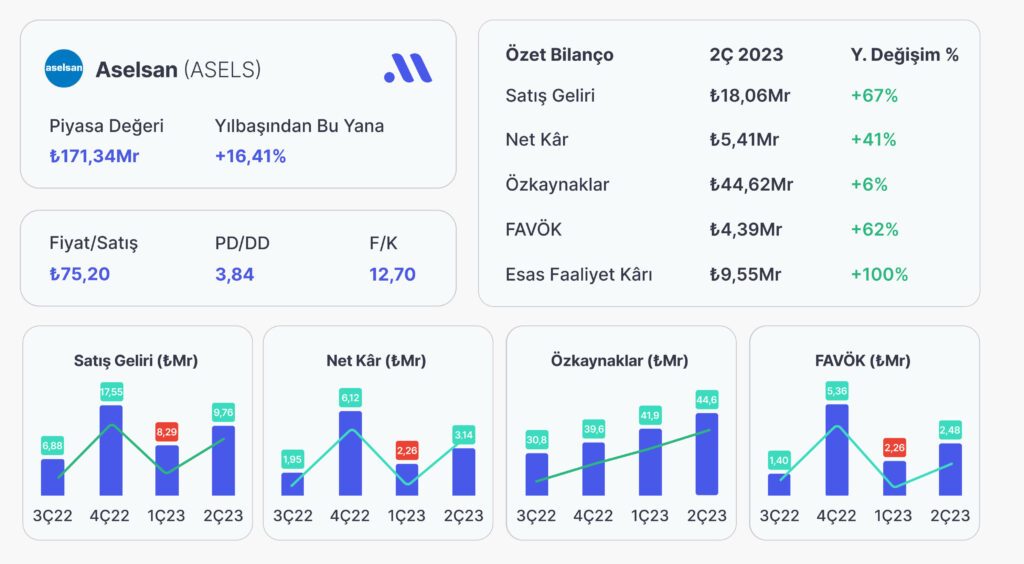Click the Net Kâr (₺Mr) chart title

coord(376,361)
